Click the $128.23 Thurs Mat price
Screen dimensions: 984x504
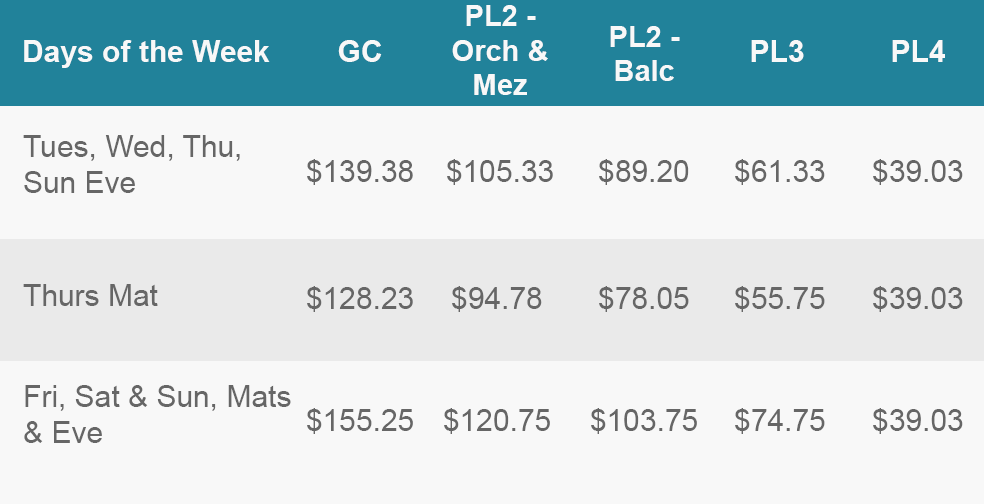360,298
